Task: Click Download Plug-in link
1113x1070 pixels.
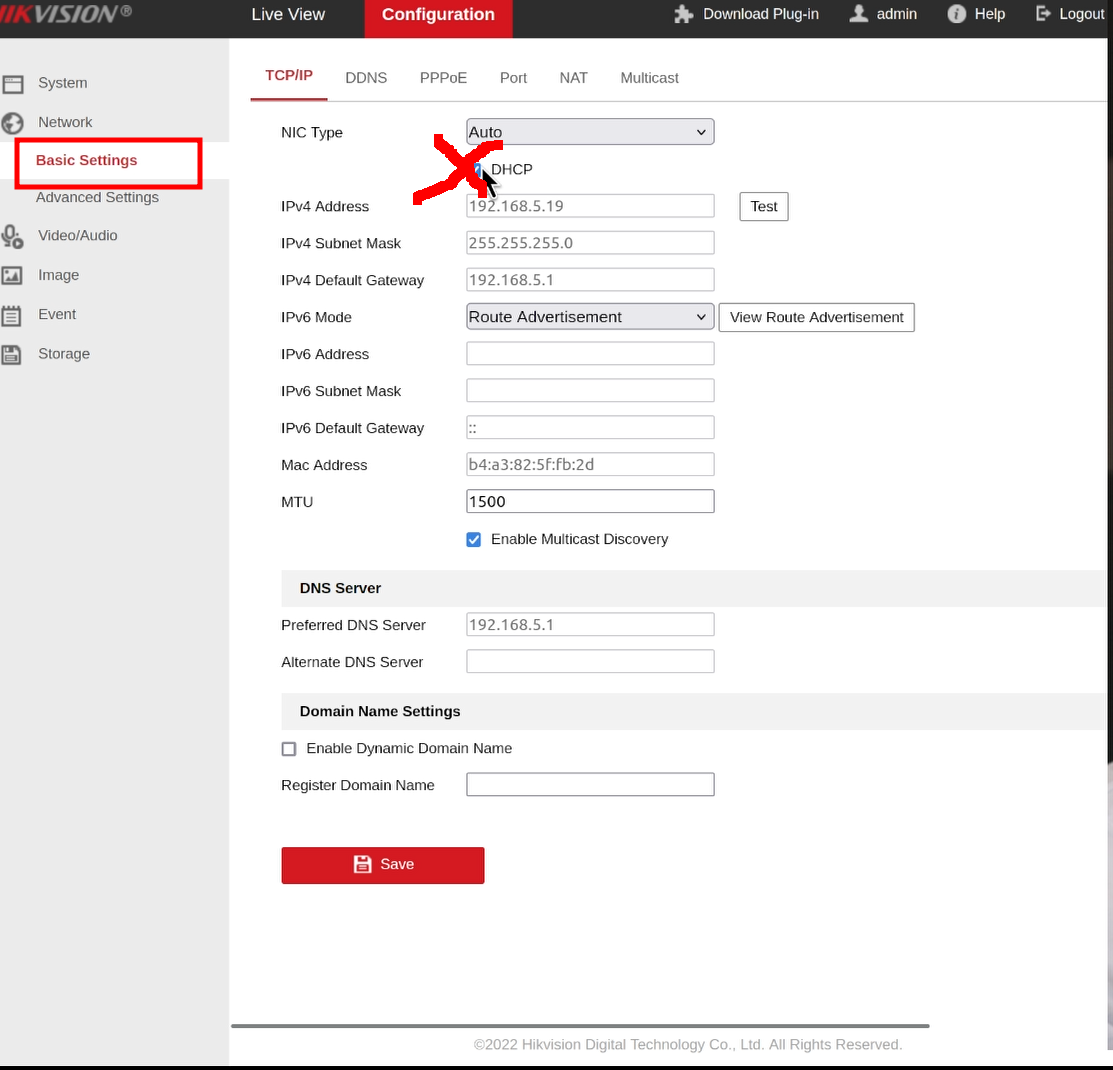Action: pos(761,14)
